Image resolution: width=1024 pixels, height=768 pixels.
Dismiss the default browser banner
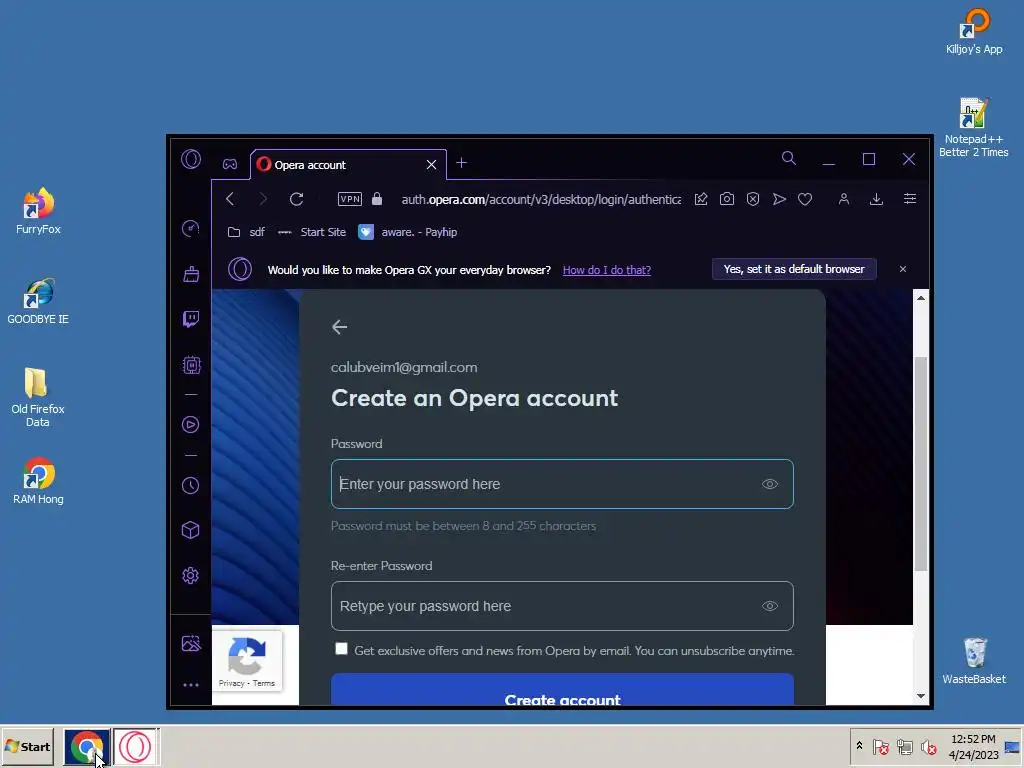(903, 269)
